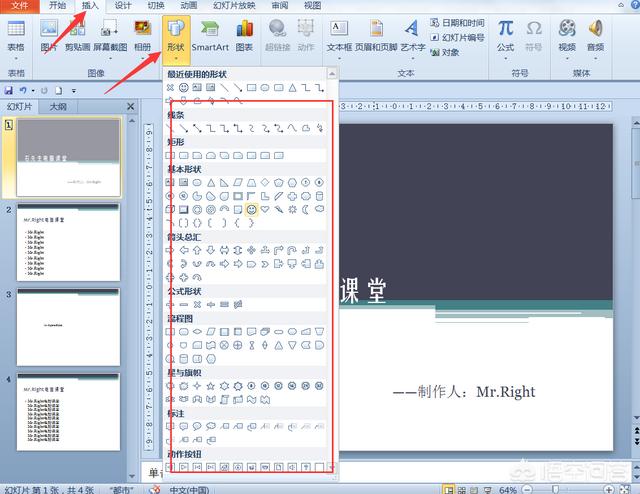Open the 音频 audio dropdown

pos(596,58)
